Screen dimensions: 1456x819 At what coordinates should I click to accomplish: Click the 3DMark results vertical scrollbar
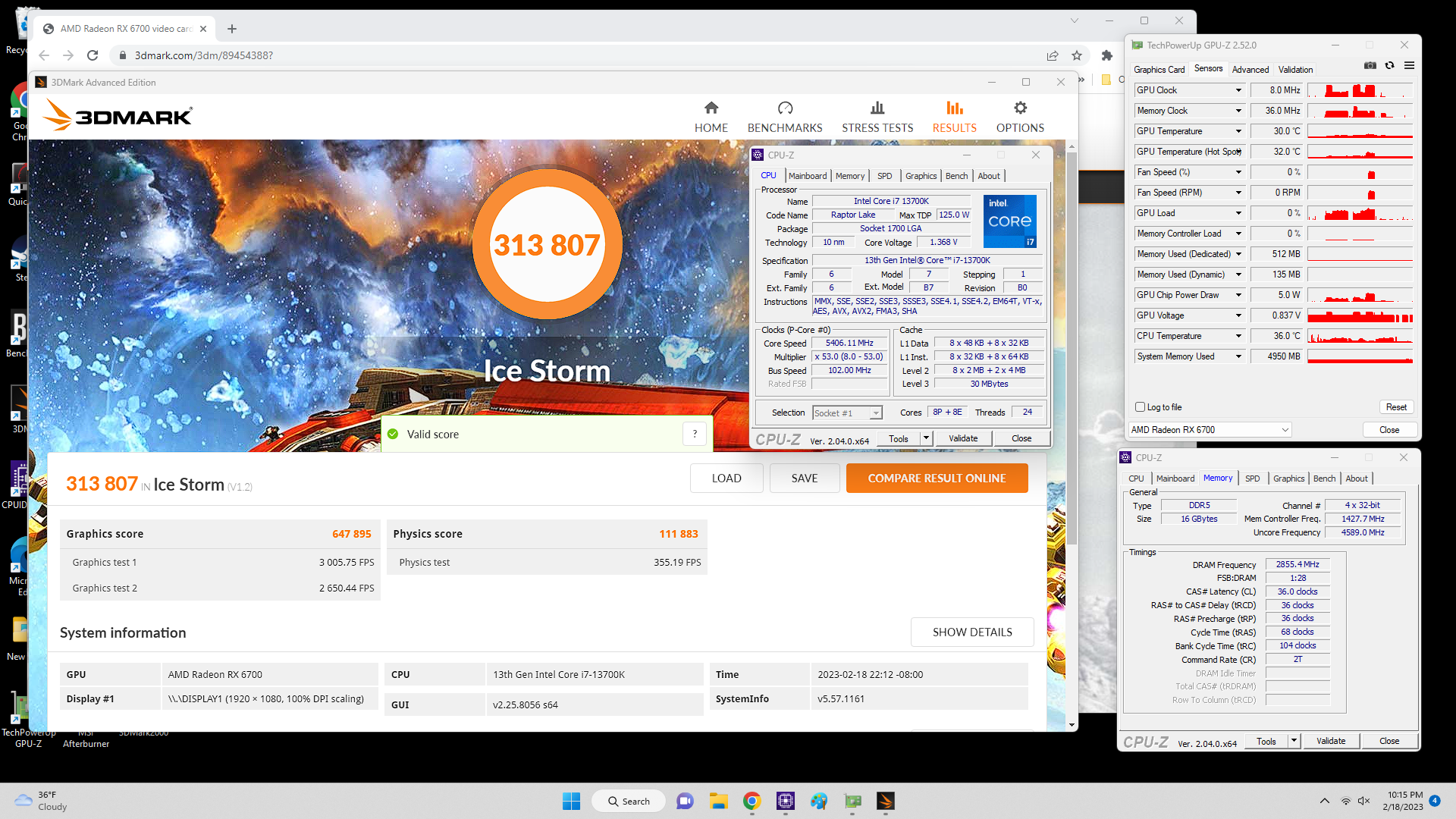coord(1072,349)
